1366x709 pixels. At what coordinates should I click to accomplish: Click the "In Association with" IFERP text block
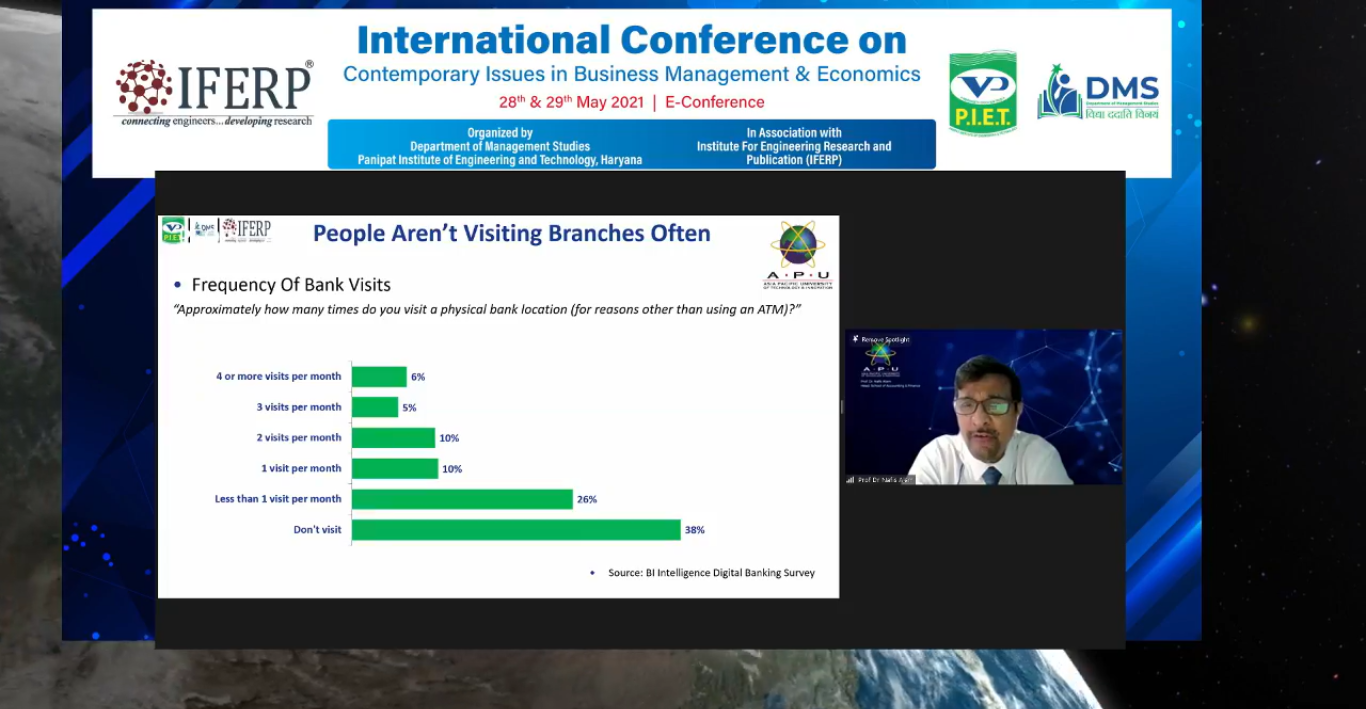point(794,146)
